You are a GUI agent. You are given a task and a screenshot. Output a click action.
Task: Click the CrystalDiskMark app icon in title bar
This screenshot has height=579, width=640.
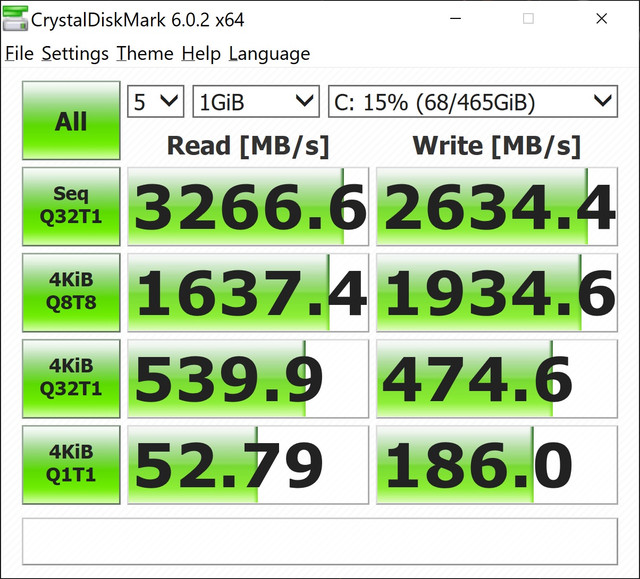(15, 18)
